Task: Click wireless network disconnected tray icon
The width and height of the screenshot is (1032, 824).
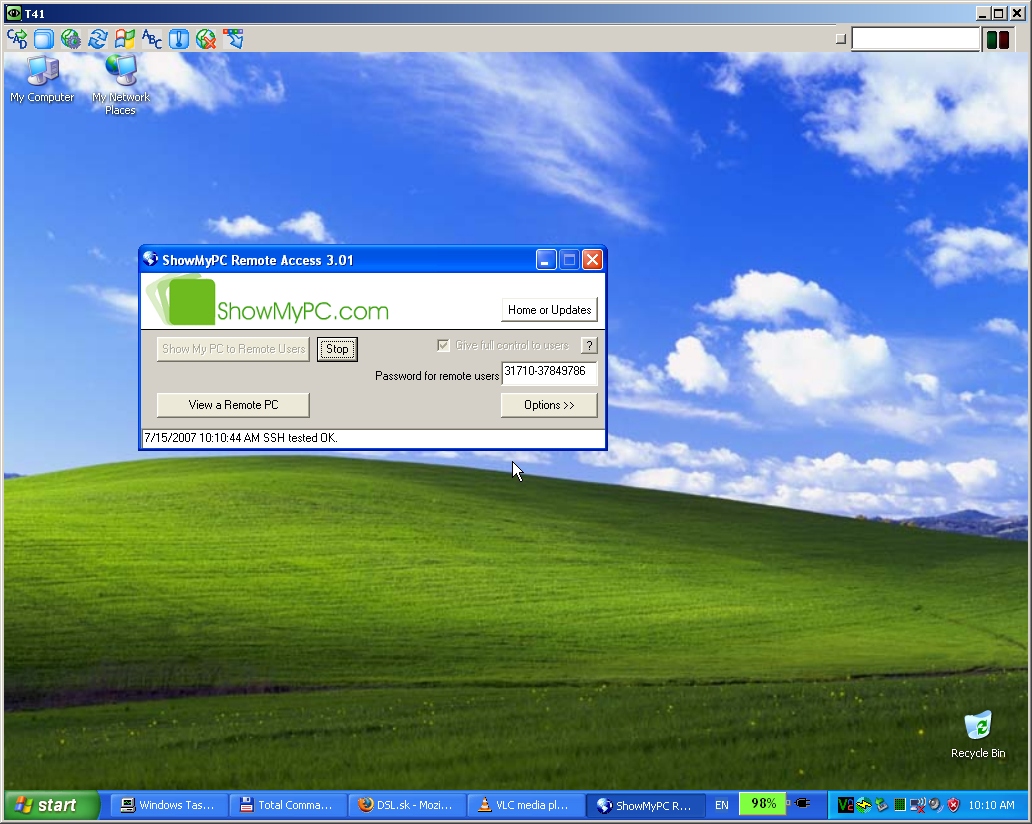Action: tap(917, 805)
